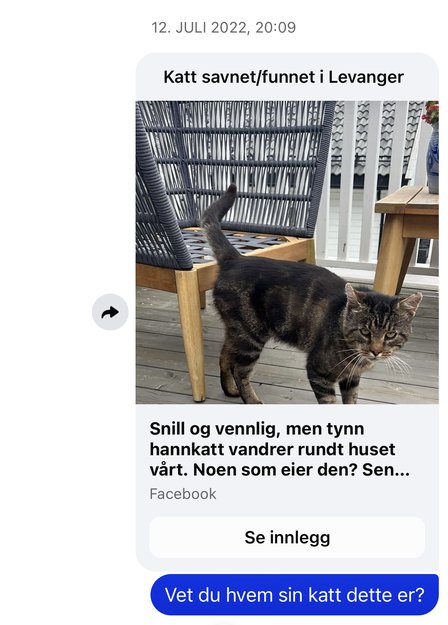Open the post with Se innlegg button
This screenshot has height=625, width=448.
pyautogui.click(x=287, y=537)
